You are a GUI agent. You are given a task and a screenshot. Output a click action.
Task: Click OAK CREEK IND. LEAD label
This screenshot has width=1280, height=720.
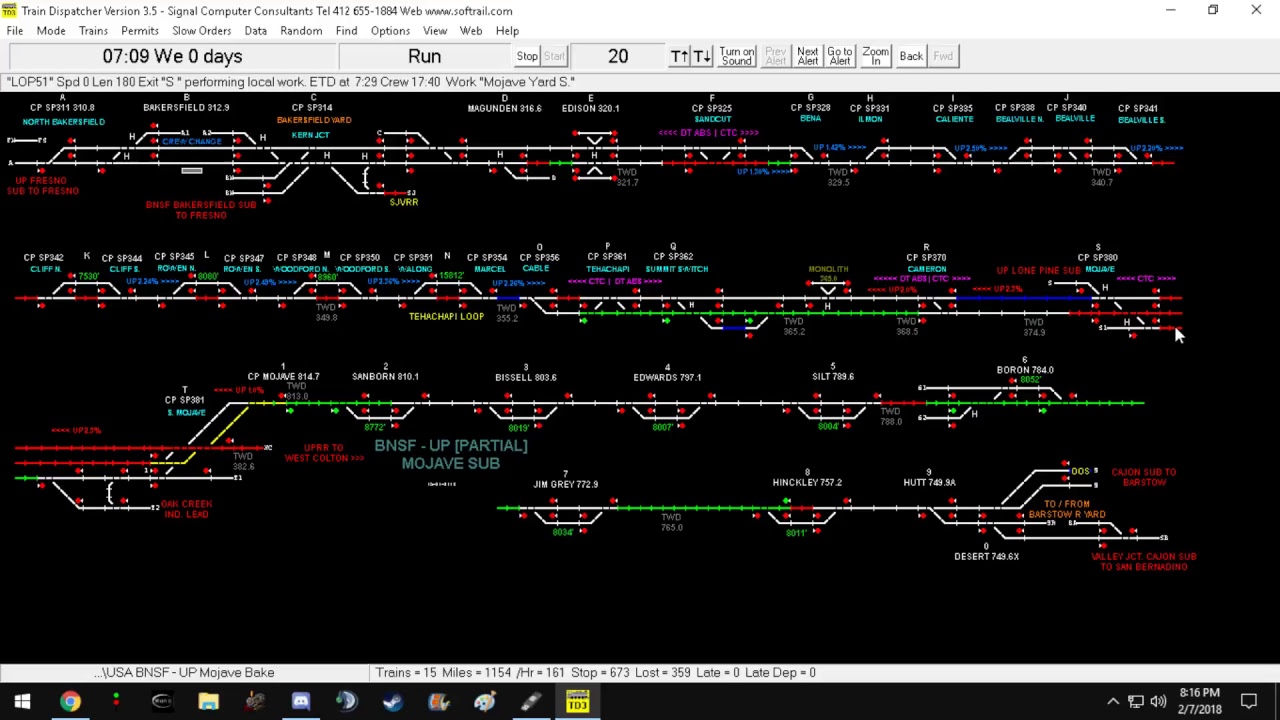(x=185, y=509)
